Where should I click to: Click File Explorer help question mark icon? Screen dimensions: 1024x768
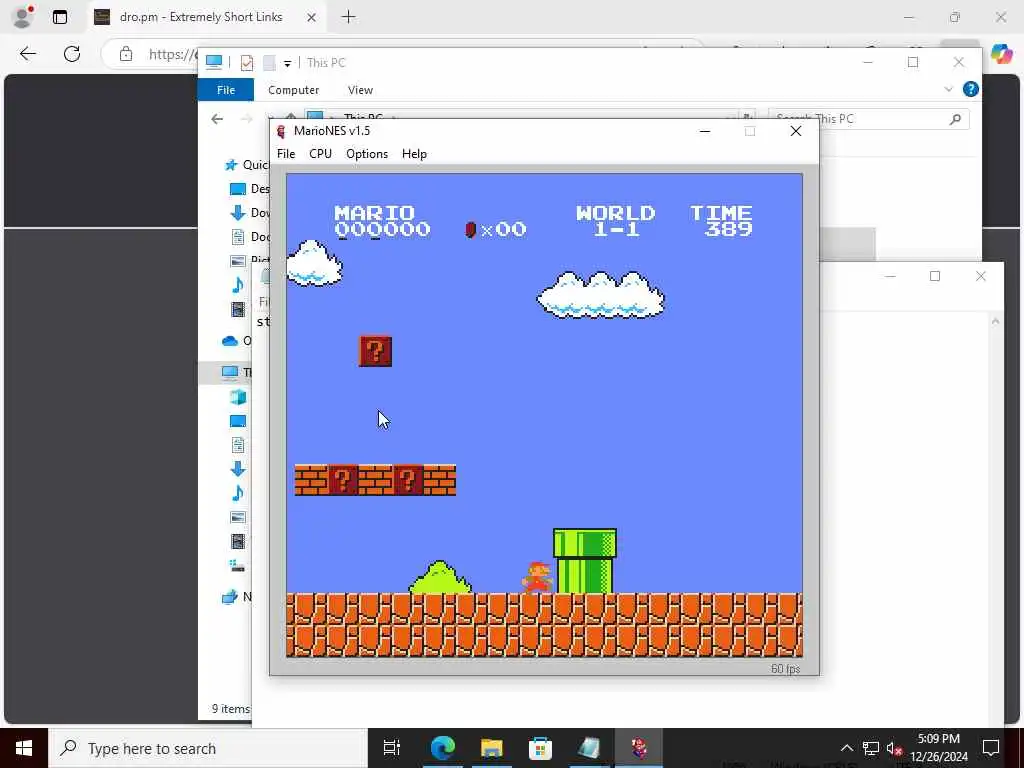[970, 89]
